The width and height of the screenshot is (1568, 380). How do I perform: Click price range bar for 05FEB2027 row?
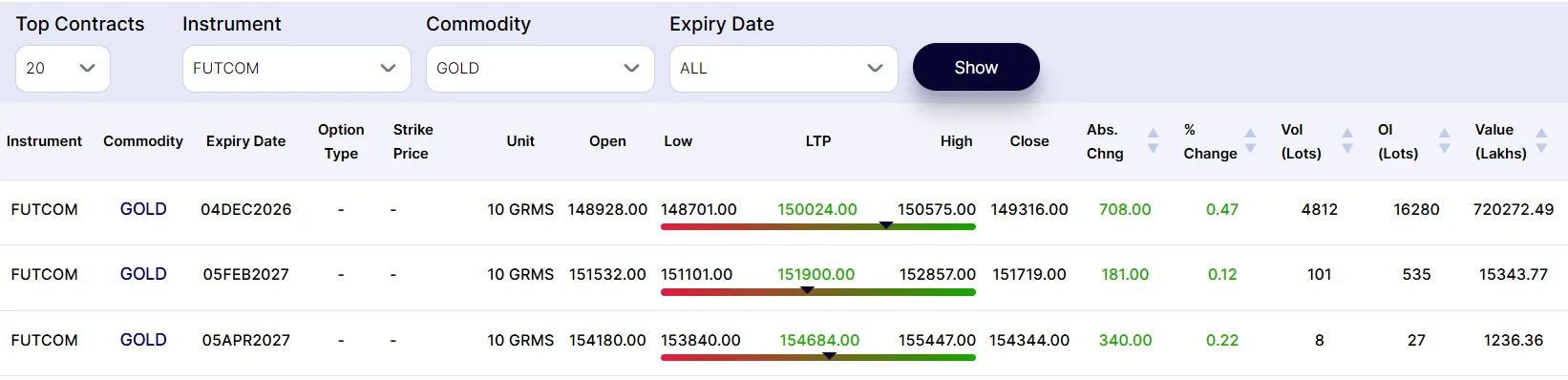(x=818, y=291)
